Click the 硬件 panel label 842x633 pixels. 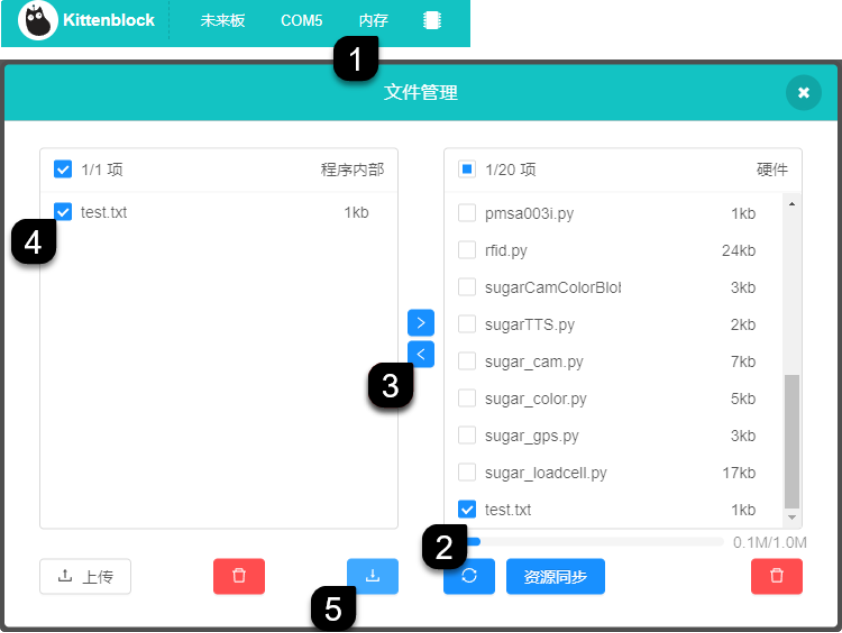[772, 170]
